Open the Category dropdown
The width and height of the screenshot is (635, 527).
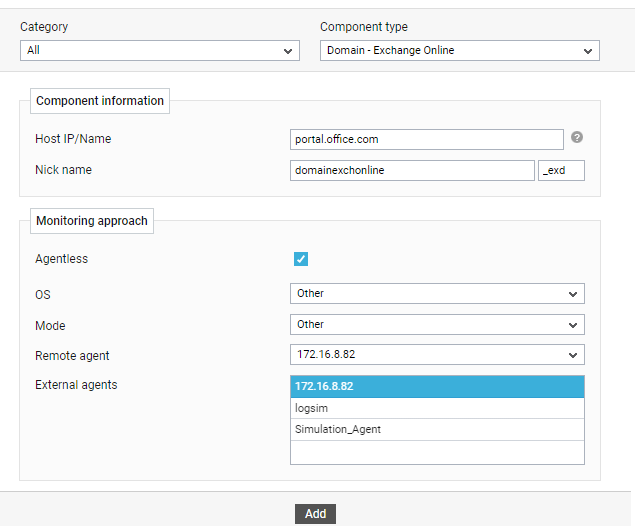click(160, 51)
